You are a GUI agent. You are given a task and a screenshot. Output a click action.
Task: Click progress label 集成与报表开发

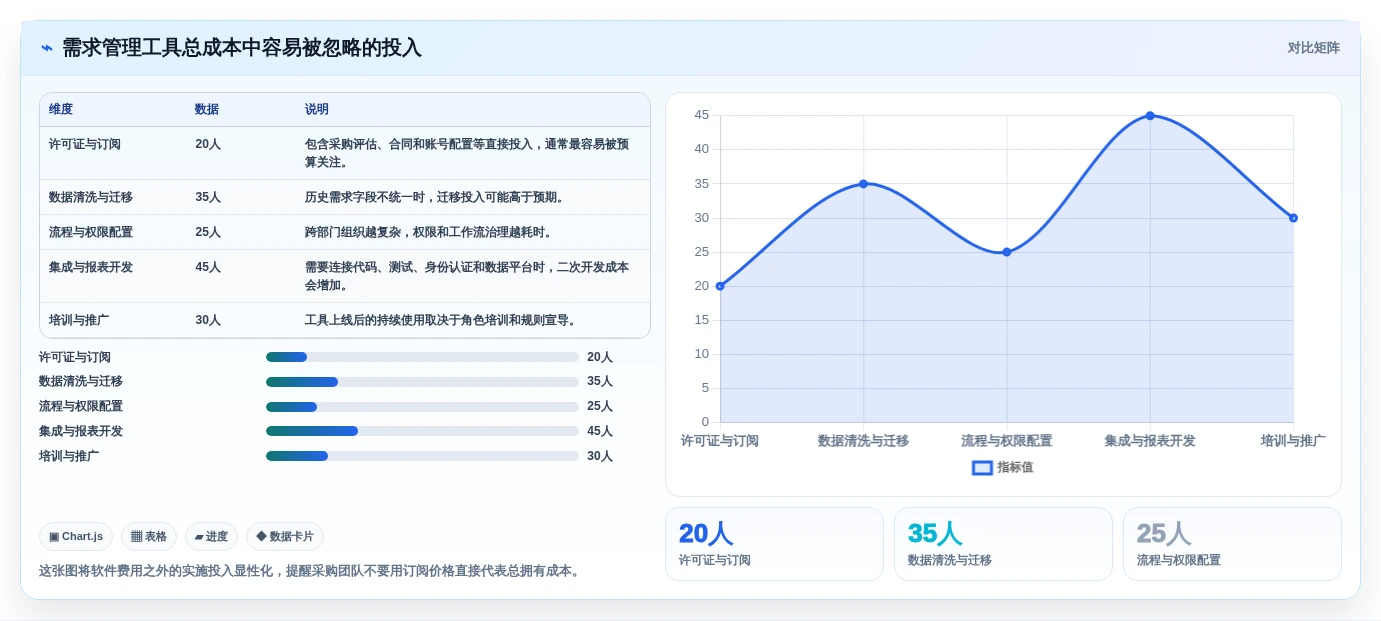(x=81, y=431)
